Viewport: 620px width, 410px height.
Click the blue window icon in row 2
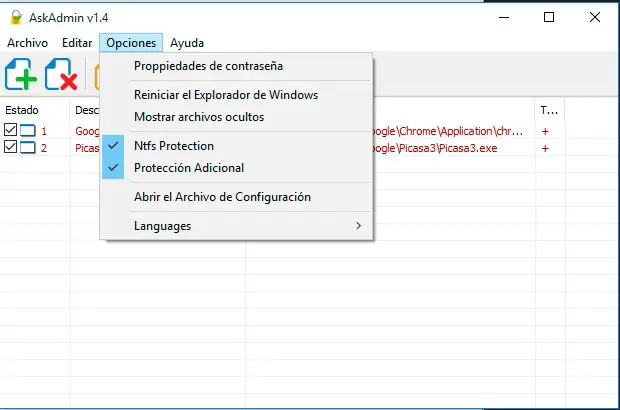pos(28,148)
